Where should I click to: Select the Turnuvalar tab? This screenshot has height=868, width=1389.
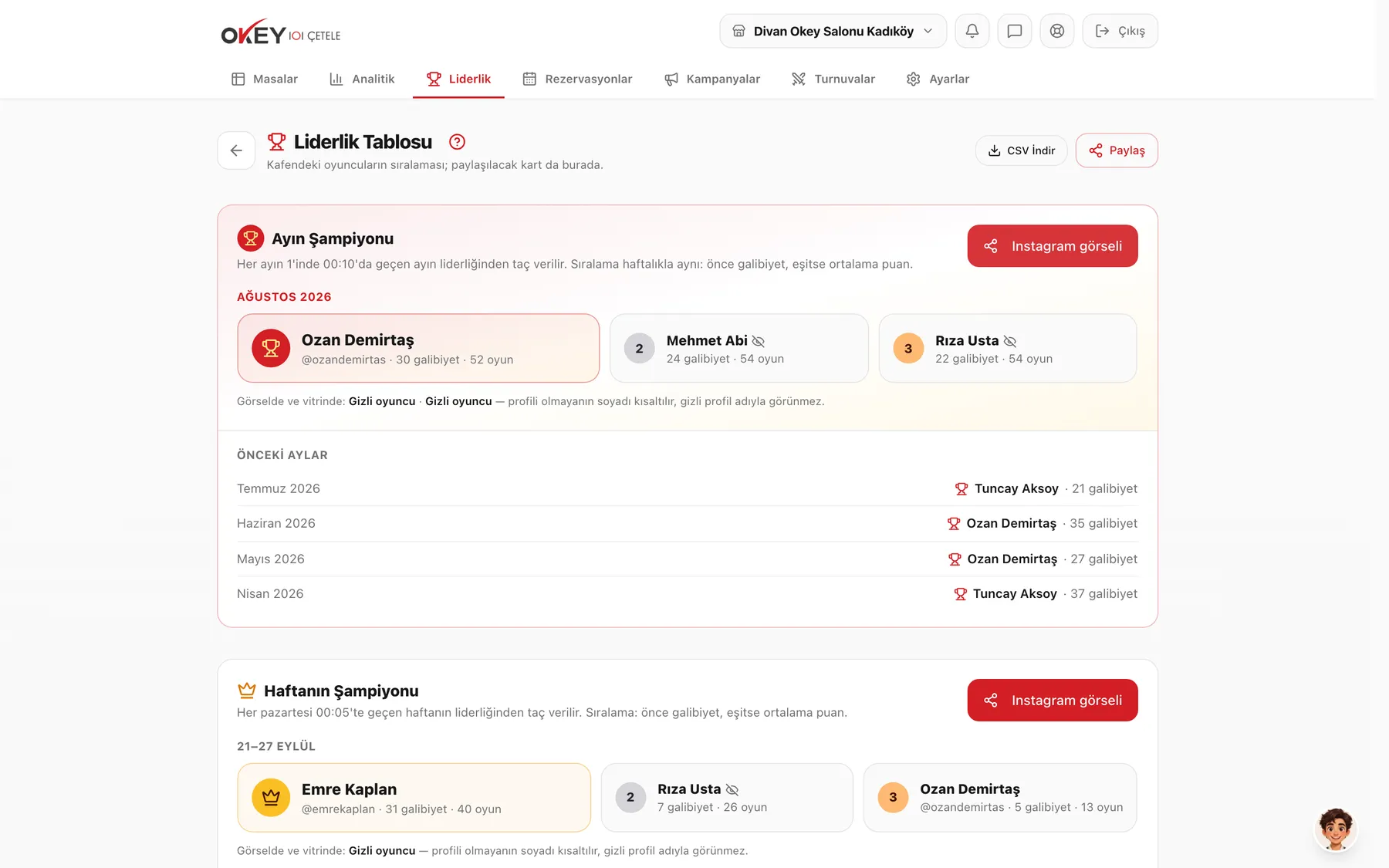[833, 79]
